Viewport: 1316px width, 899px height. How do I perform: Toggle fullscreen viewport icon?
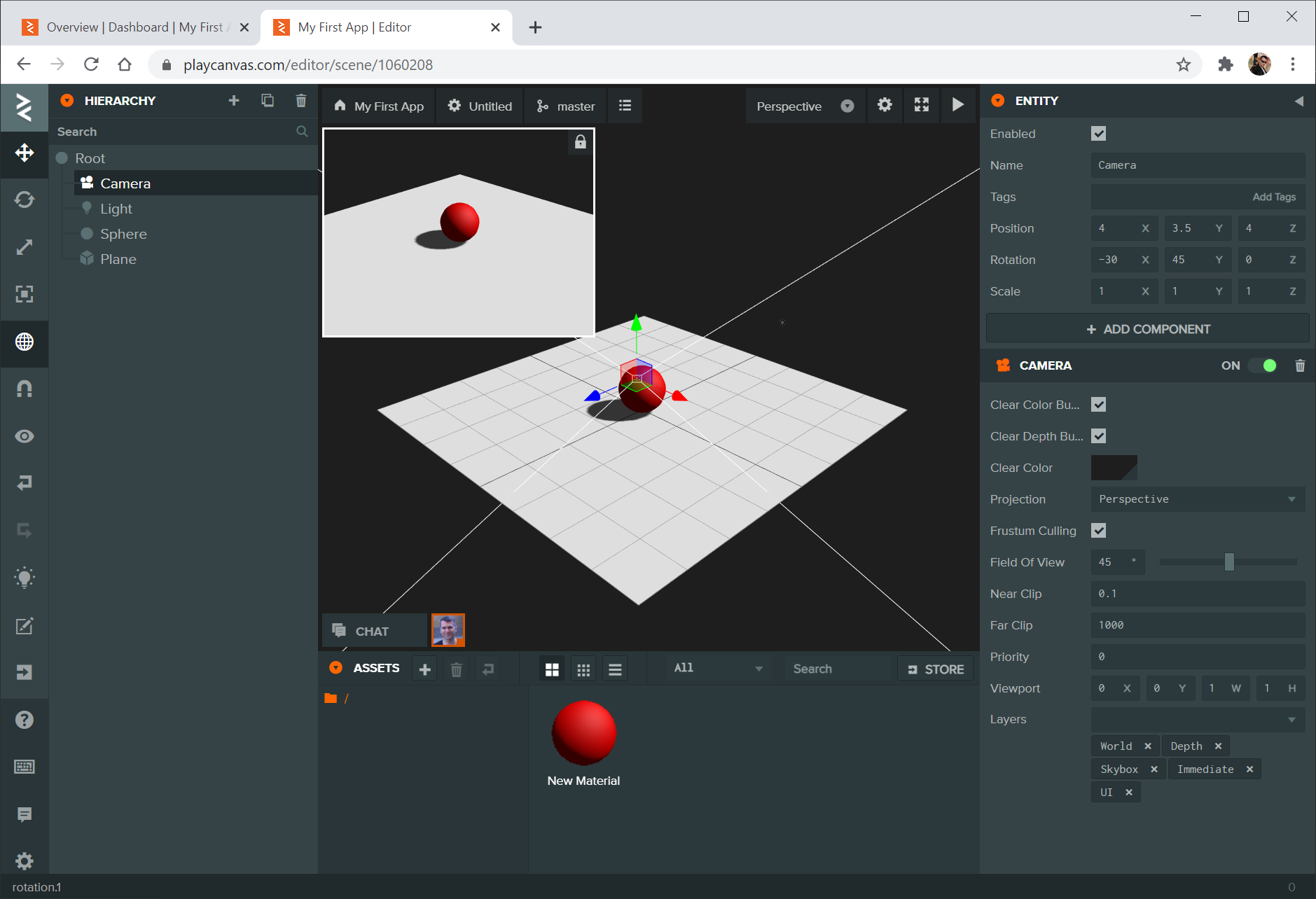pos(922,106)
